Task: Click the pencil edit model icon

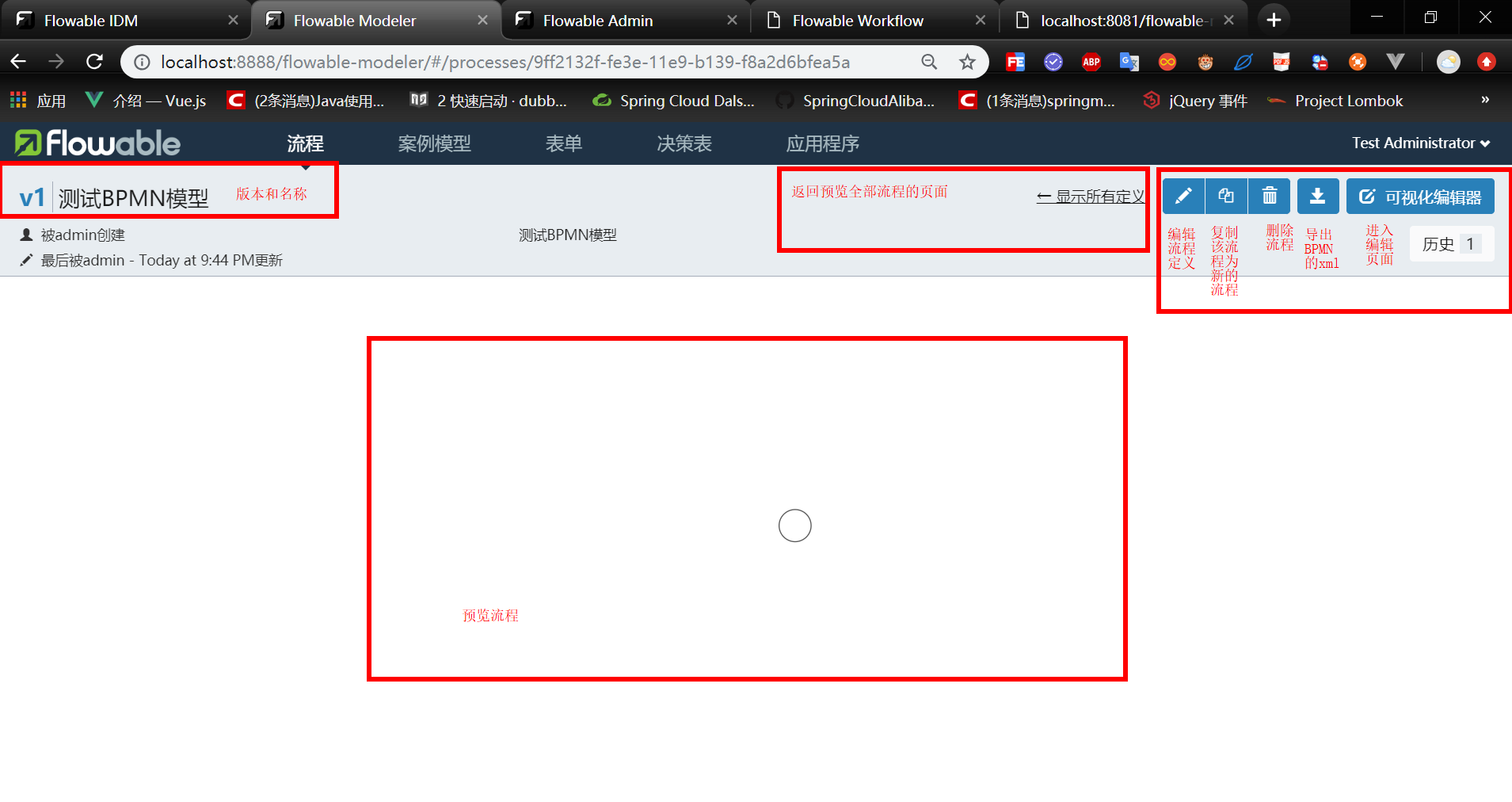Action: 1183,196
